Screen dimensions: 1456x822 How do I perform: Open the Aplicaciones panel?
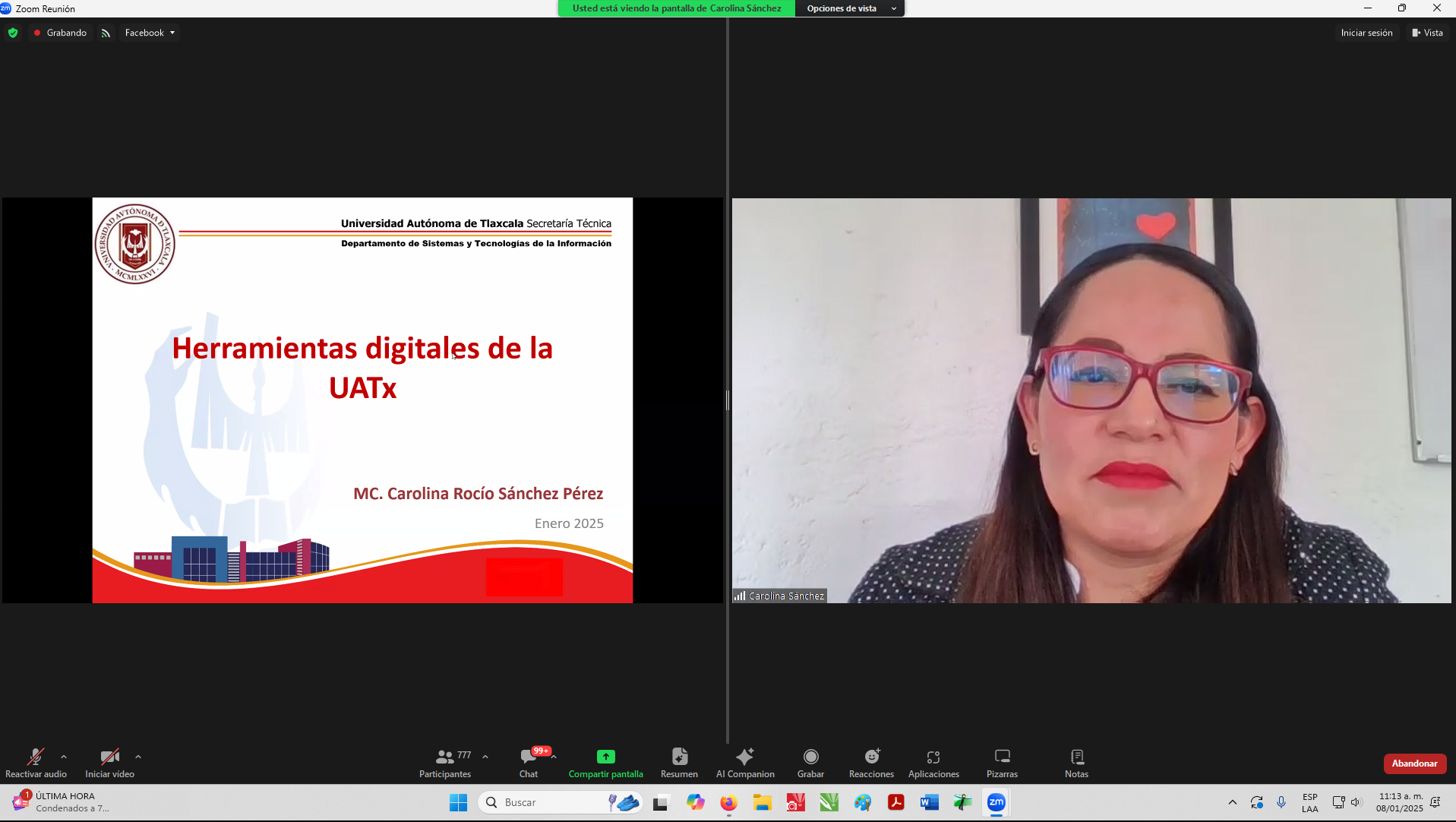(933, 763)
